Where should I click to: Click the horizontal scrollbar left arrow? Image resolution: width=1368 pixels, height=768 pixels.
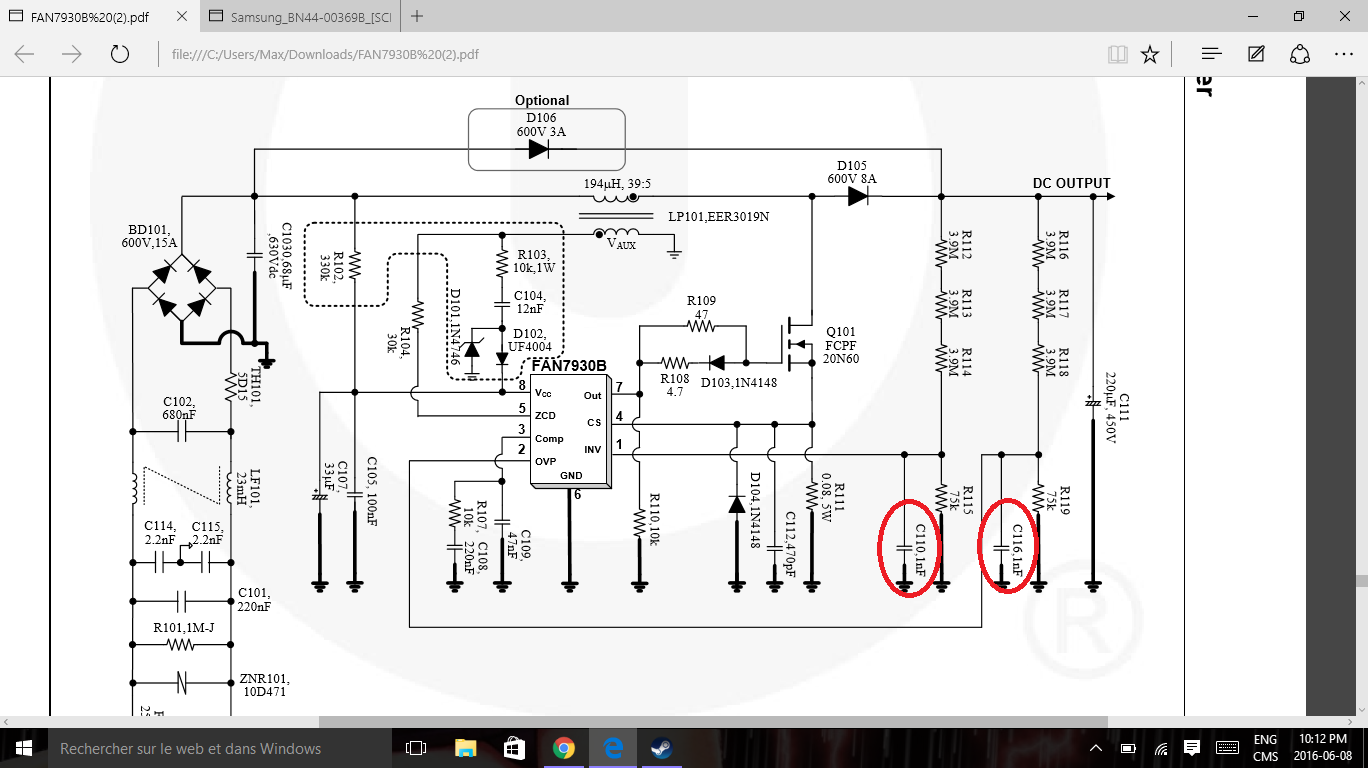[x=8, y=722]
